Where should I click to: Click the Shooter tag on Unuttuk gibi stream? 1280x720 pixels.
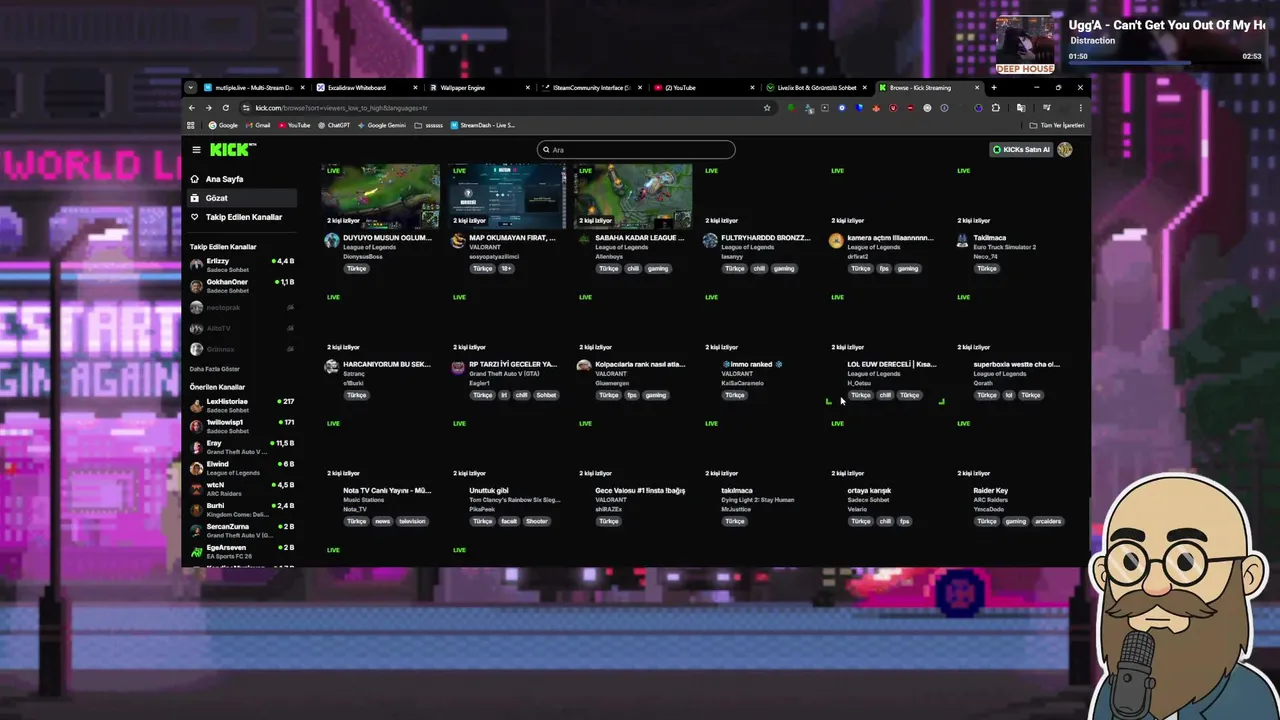click(537, 522)
